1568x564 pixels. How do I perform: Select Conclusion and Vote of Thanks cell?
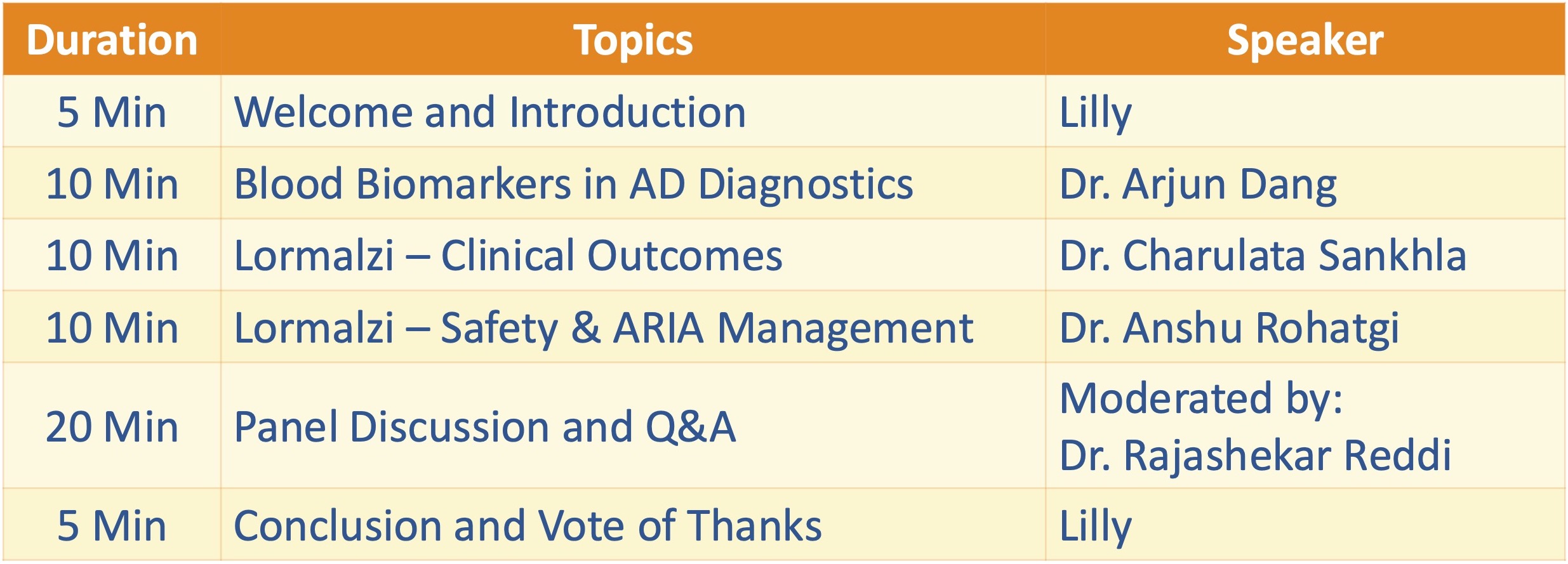[x=633, y=525]
